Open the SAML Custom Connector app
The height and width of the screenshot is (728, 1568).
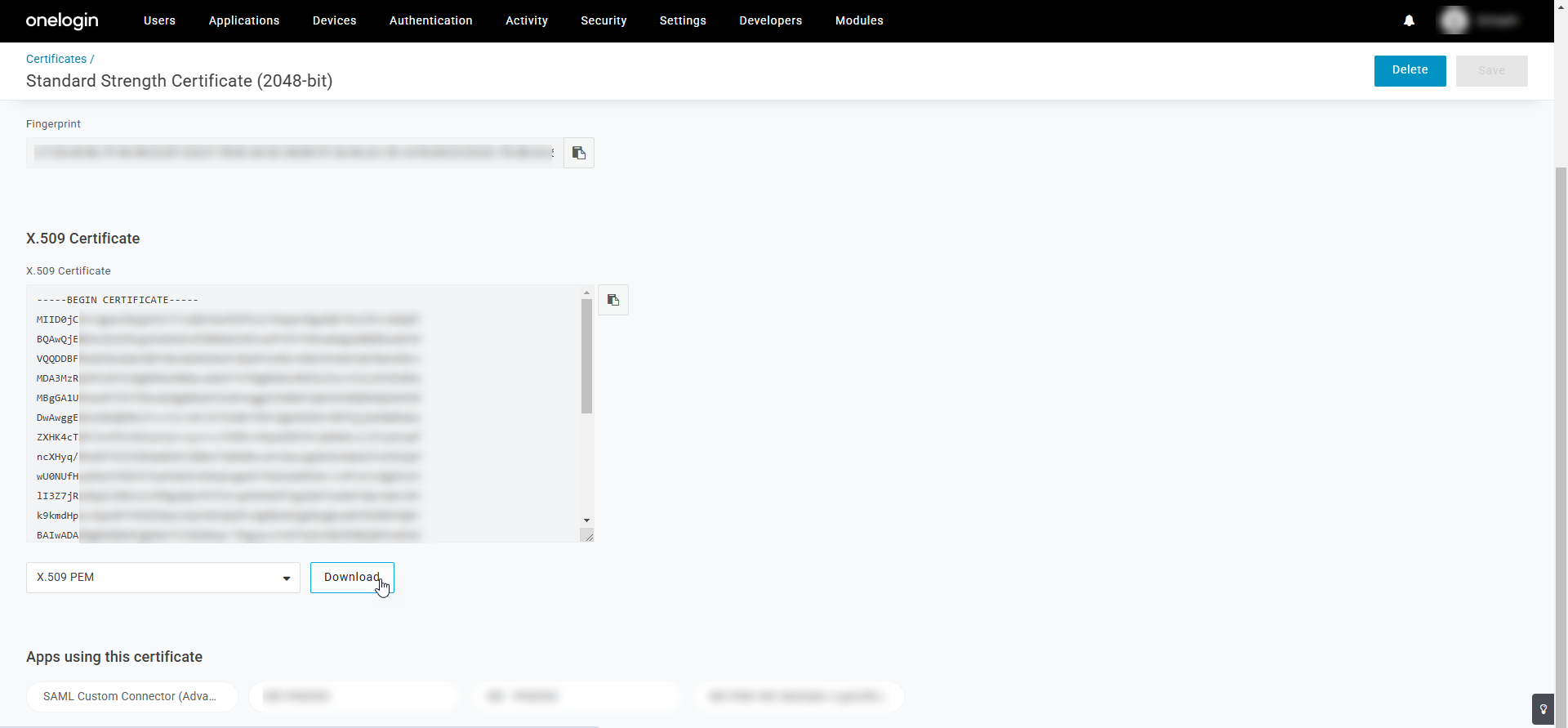132,697
